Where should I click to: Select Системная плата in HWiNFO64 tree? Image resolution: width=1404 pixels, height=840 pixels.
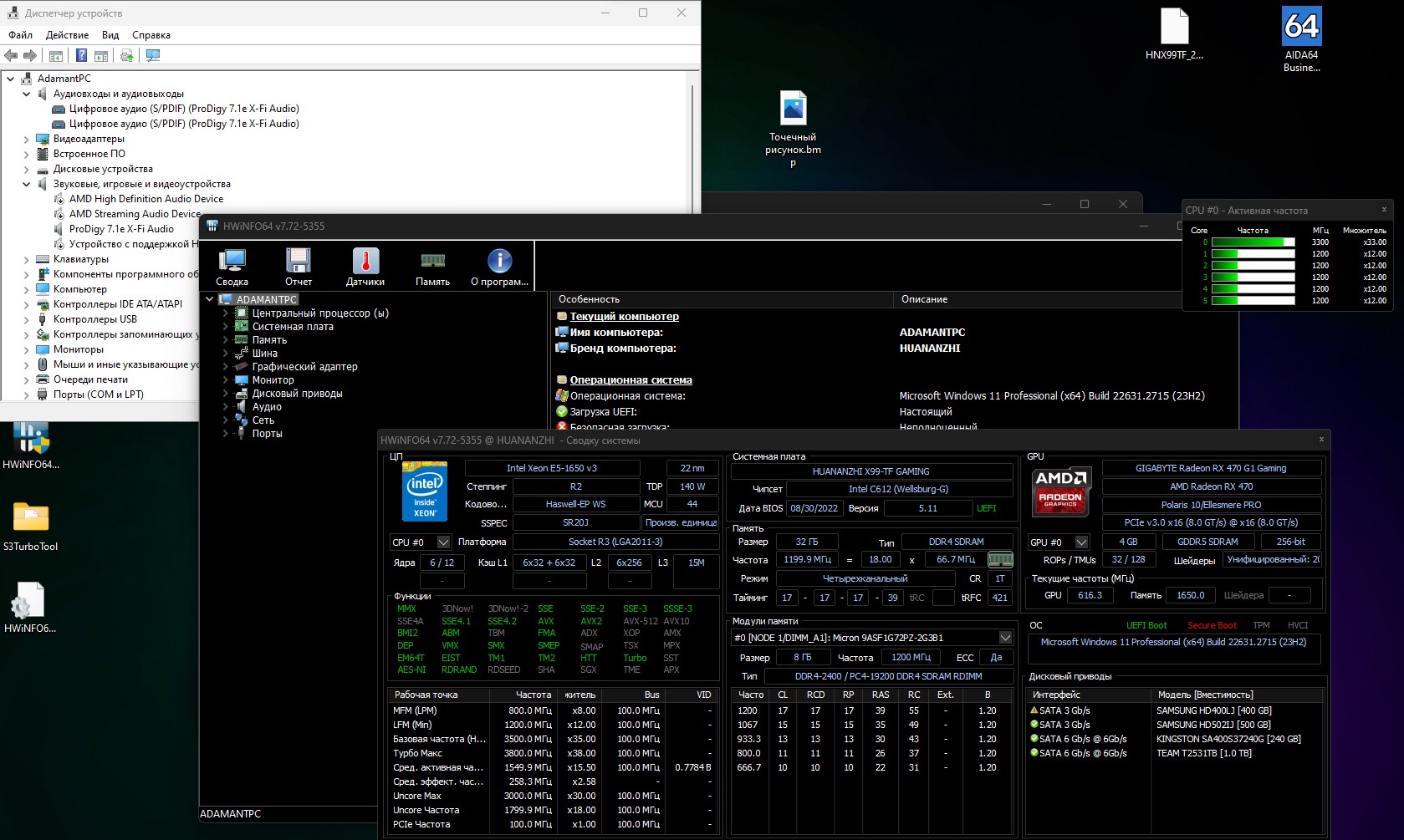pyautogui.click(x=293, y=327)
